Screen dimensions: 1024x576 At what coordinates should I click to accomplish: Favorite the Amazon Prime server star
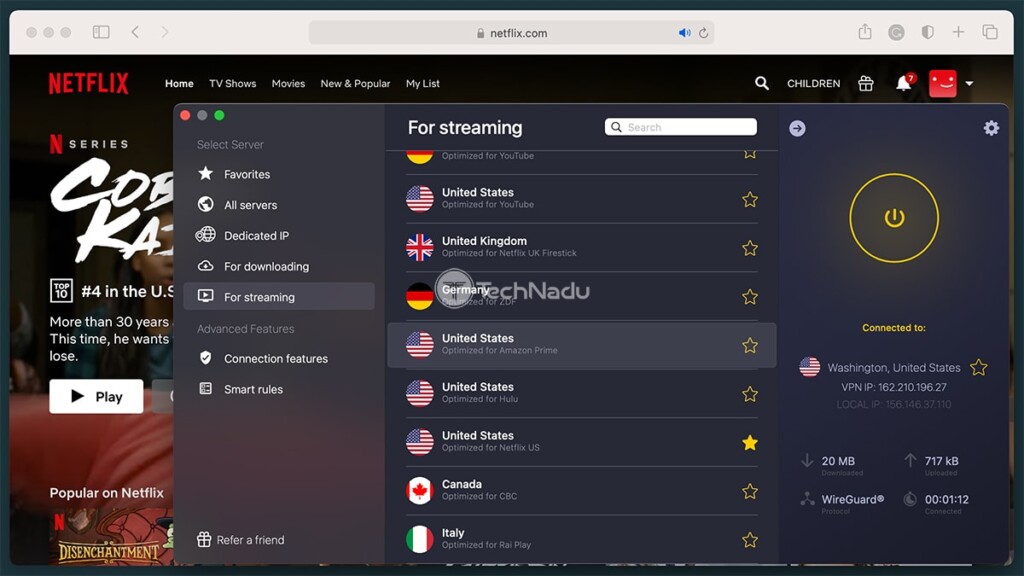(x=750, y=345)
